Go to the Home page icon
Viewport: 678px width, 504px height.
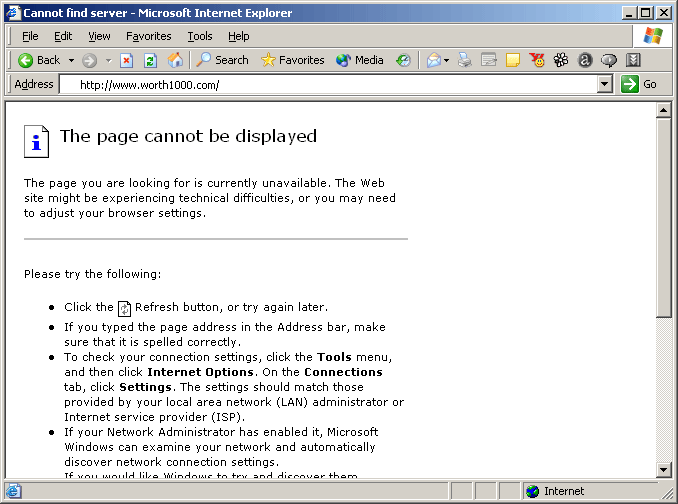click(175, 60)
